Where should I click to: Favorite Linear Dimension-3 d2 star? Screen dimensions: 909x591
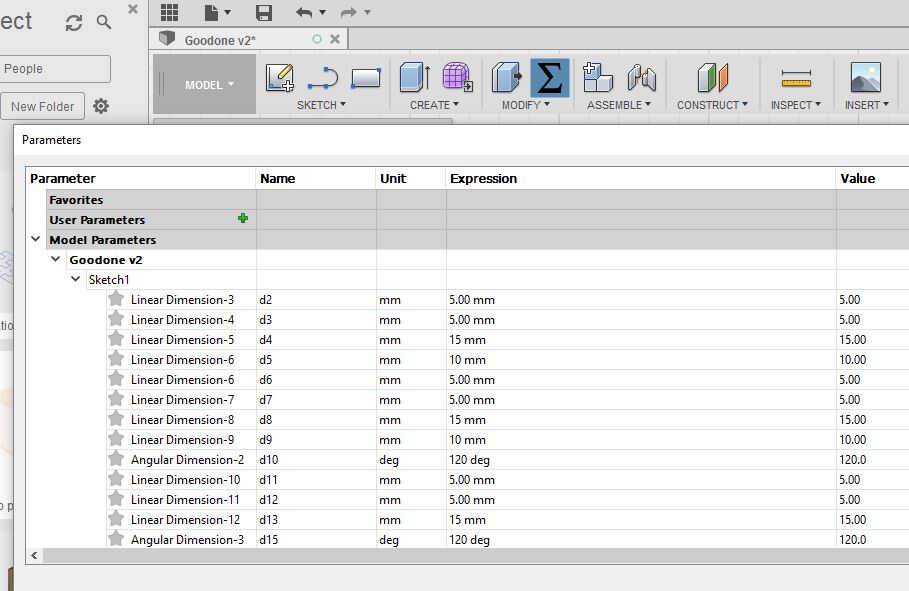[x=116, y=299]
